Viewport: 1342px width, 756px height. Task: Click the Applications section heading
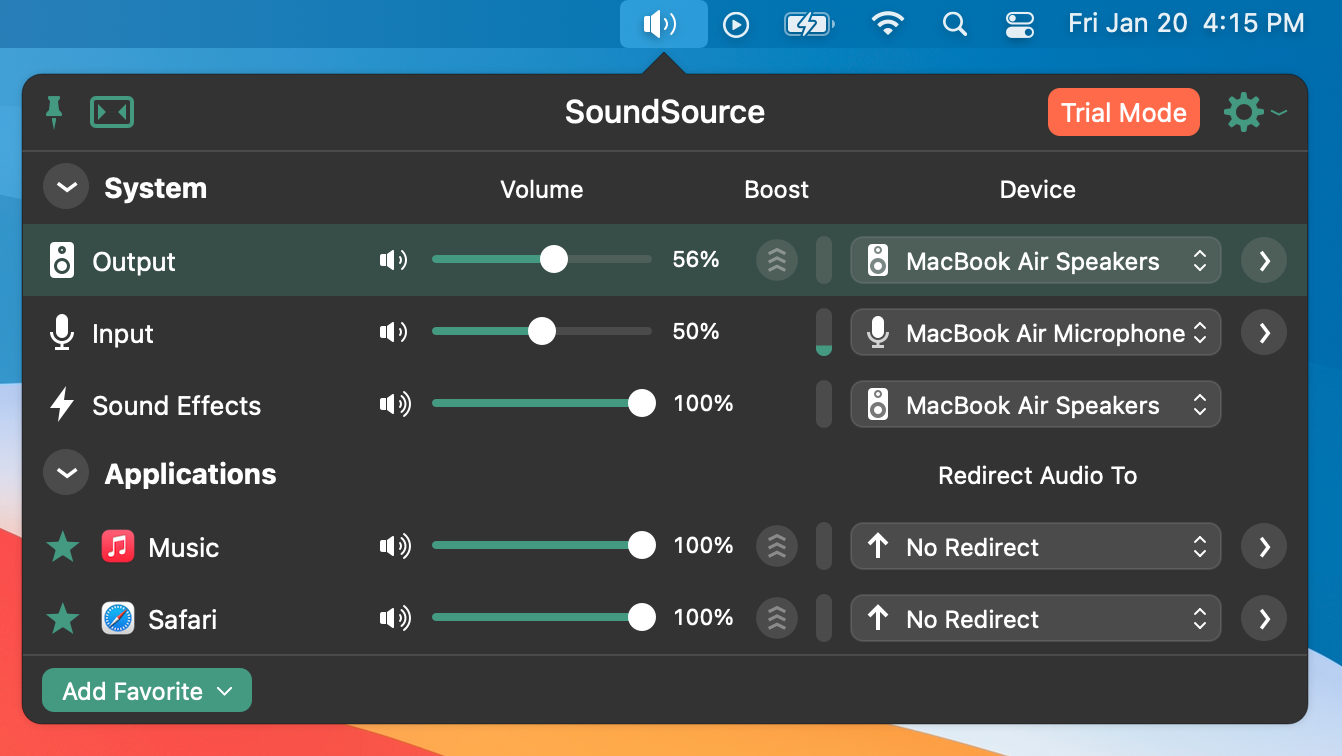coord(190,473)
